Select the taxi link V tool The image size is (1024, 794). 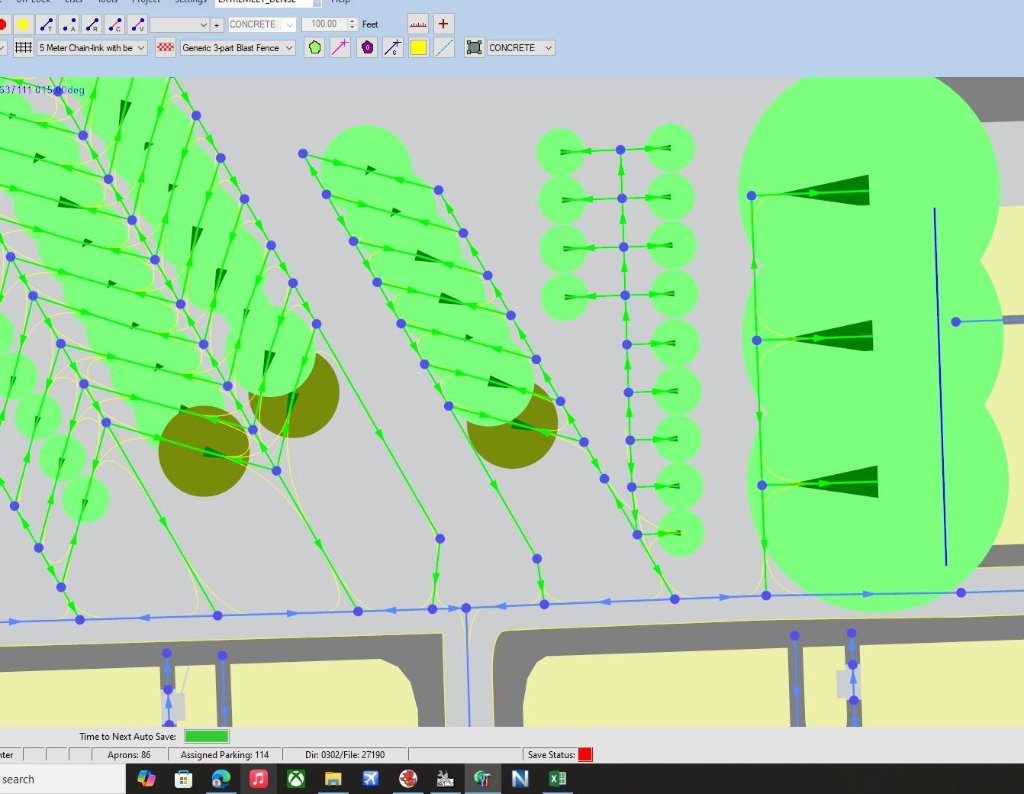click(138, 24)
